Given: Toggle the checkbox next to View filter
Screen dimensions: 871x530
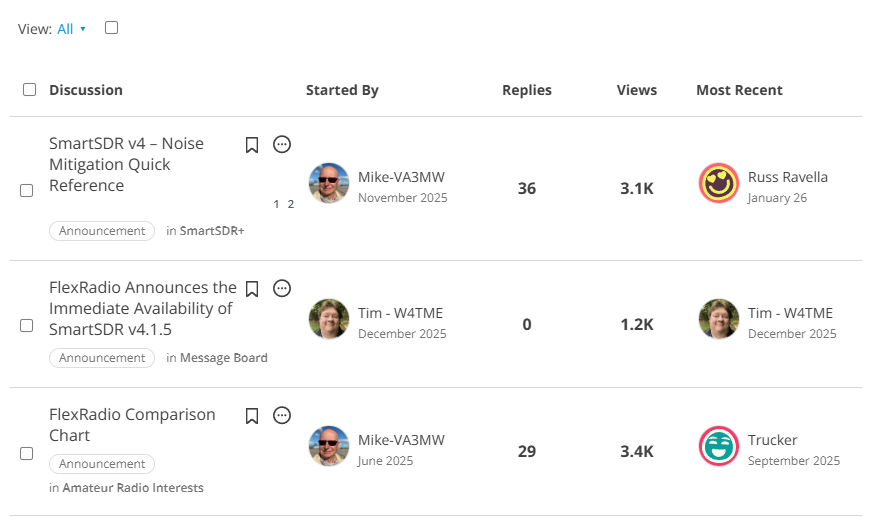Looking at the screenshot, I should click(x=111, y=28).
